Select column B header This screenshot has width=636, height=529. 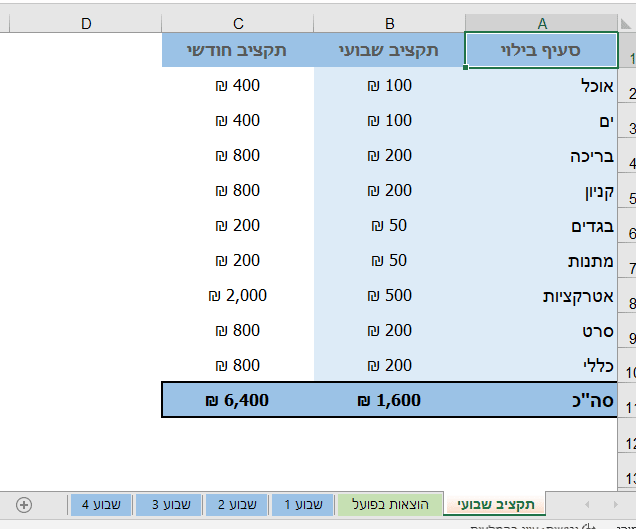(390, 23)
